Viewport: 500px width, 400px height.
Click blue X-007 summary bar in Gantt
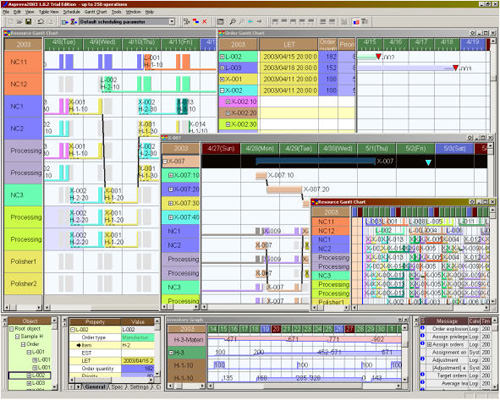tap(315, 162)
